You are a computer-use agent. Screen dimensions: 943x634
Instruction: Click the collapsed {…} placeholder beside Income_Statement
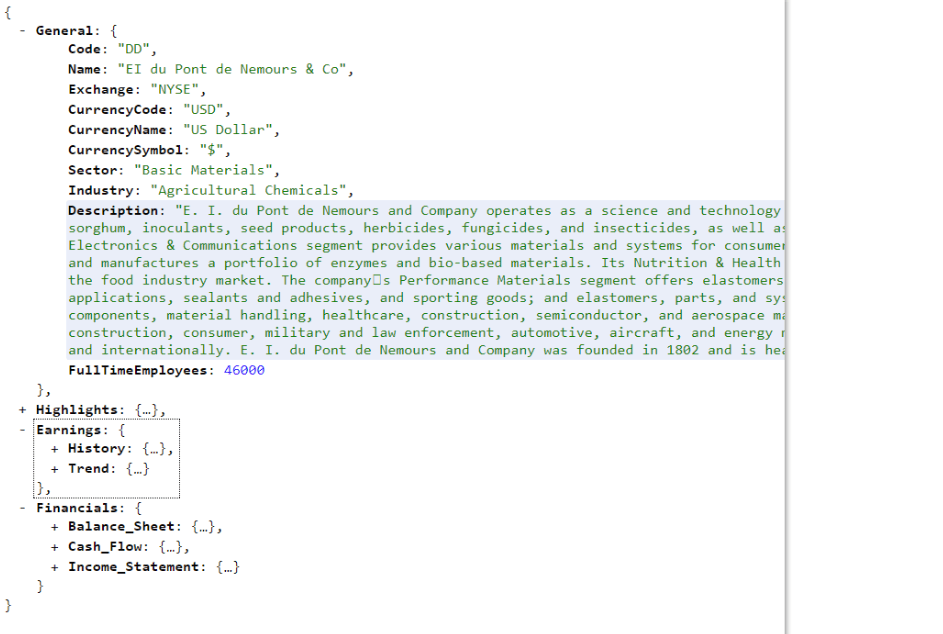(x=228, y=567)
